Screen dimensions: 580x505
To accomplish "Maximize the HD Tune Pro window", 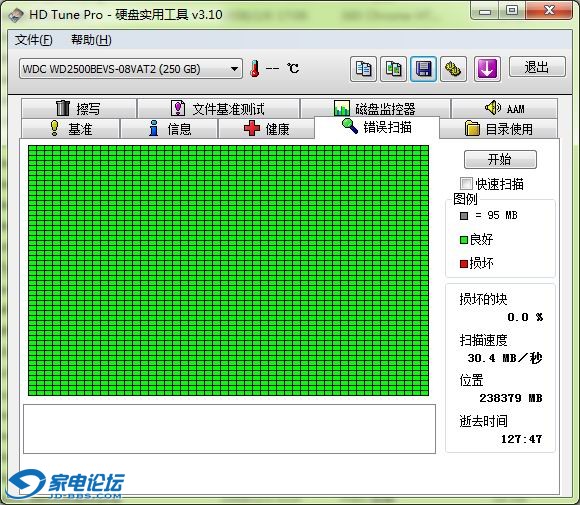I will (x=512, y=10).
